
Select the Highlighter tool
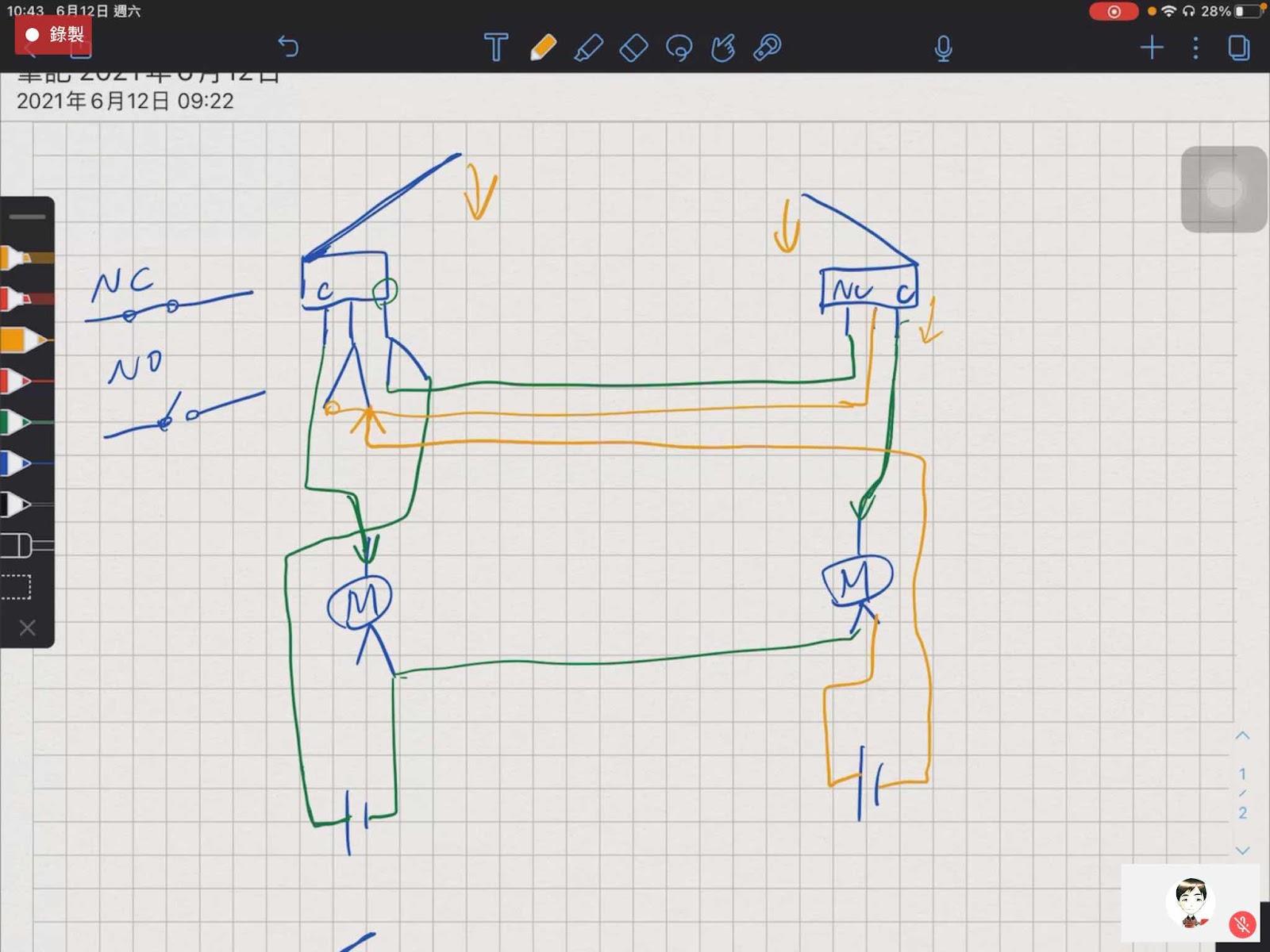588,48
